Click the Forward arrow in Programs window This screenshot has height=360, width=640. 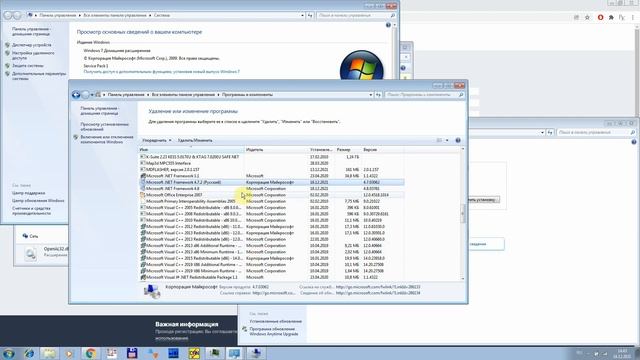tap(85, 95)
